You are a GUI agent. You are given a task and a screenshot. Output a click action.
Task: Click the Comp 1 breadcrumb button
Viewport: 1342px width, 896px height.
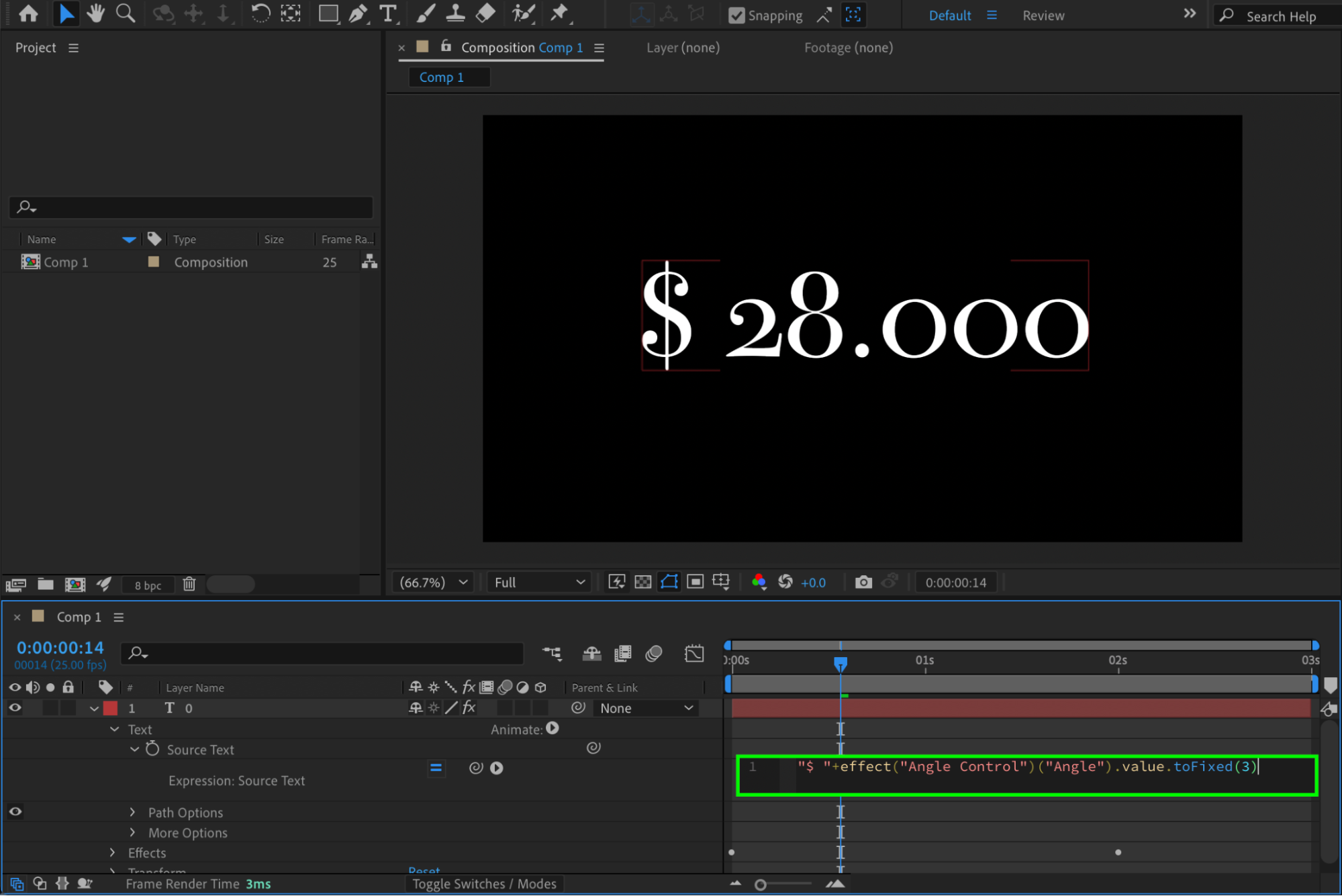pos(449,77)
